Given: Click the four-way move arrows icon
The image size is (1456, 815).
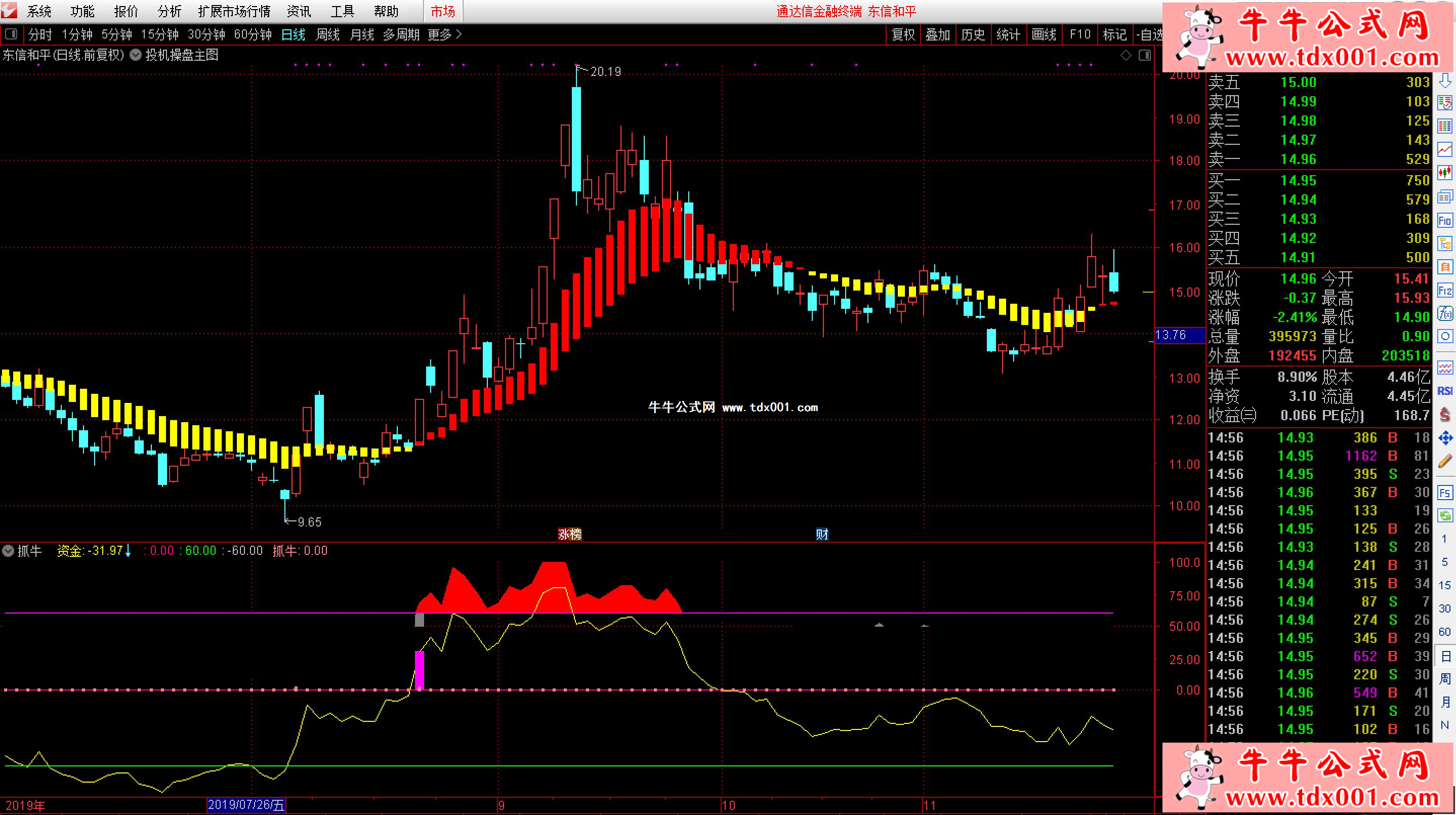Looking at the screenshot, I should coord(1445,438).
